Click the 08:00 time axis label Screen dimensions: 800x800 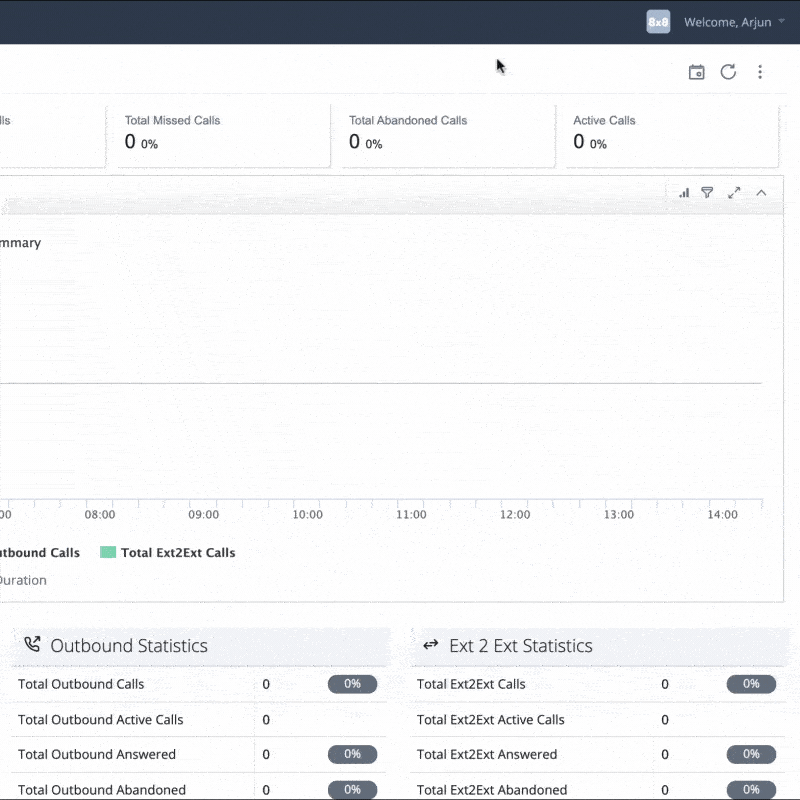(100, 514)
